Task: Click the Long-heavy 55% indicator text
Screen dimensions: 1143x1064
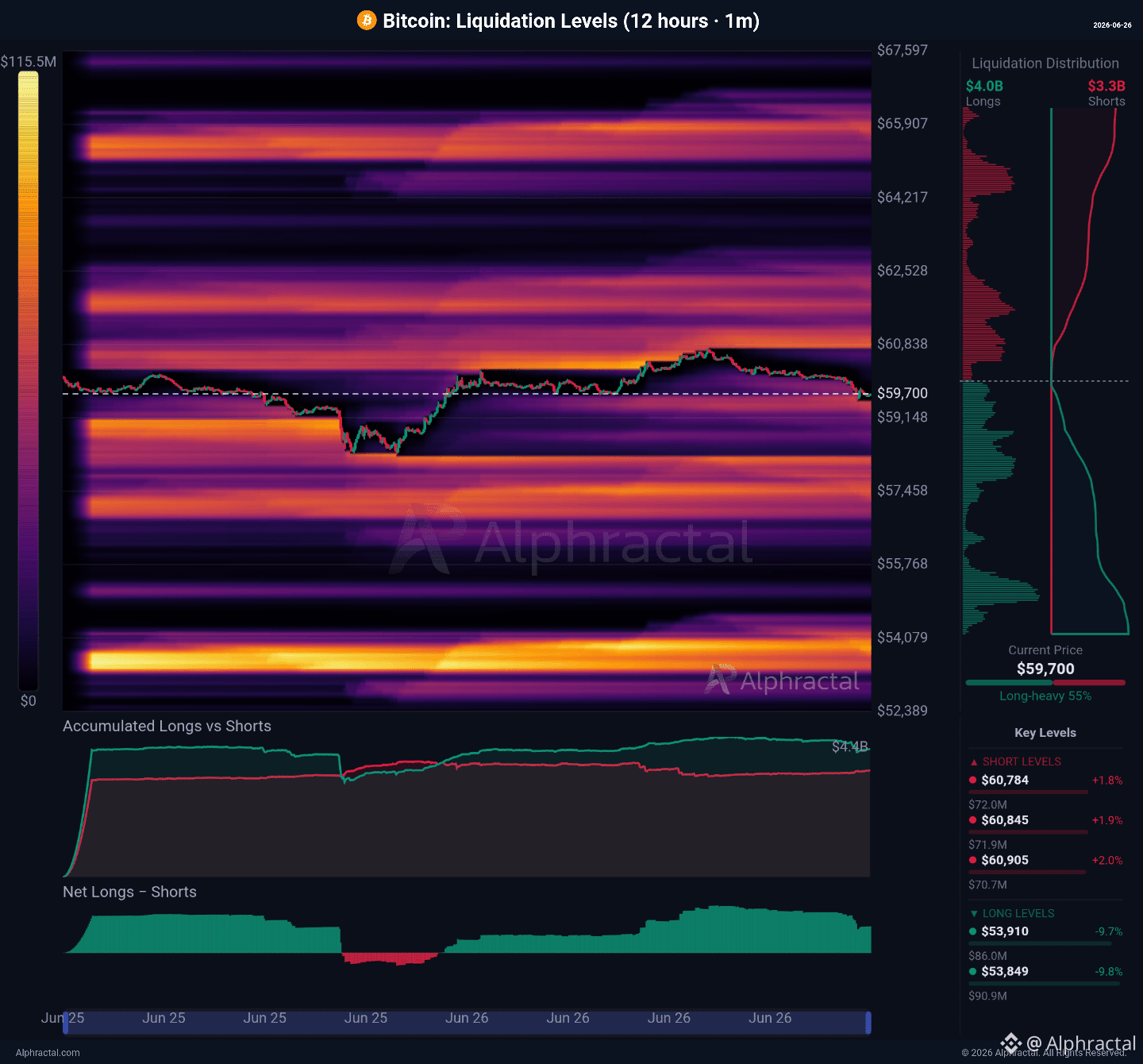Action: (x=1045, y=696)
